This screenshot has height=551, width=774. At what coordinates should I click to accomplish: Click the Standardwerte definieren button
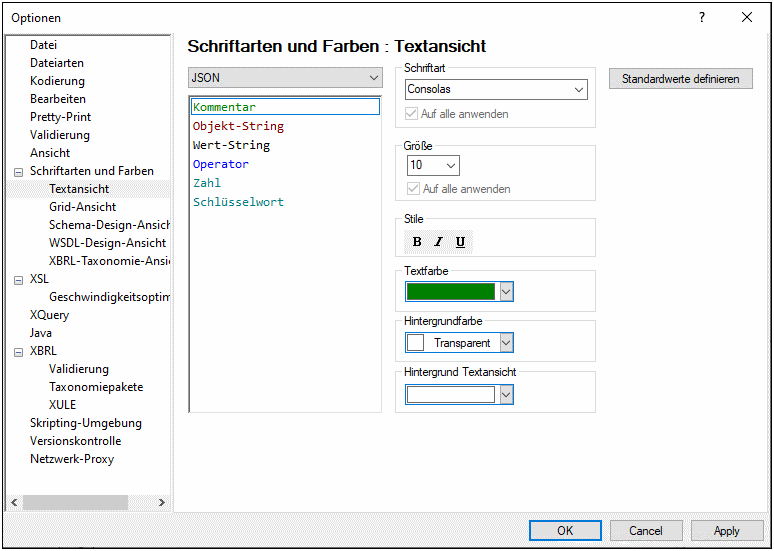pyautogui.click(x=680, y=79)
